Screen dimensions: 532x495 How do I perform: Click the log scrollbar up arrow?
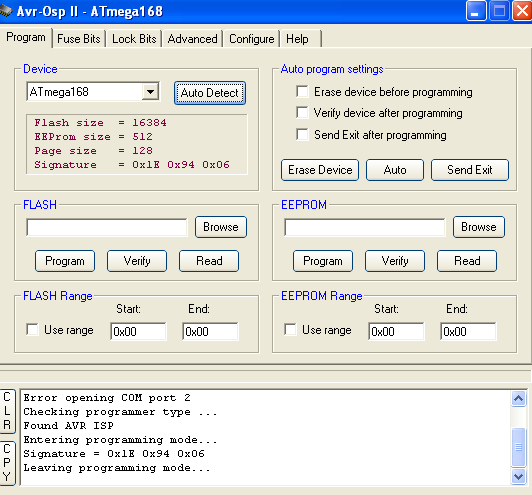pyautogui.click(x=518, y=398)
